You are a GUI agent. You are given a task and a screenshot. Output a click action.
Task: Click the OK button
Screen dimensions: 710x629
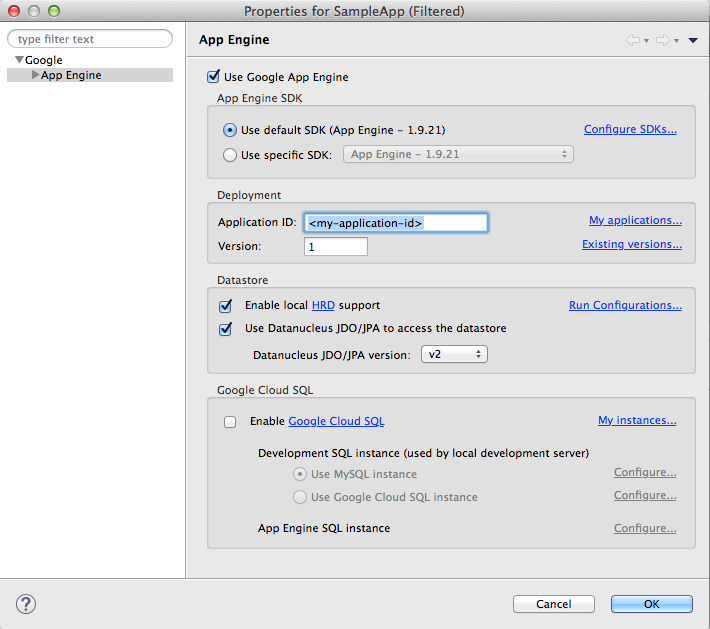pos(652,604)
